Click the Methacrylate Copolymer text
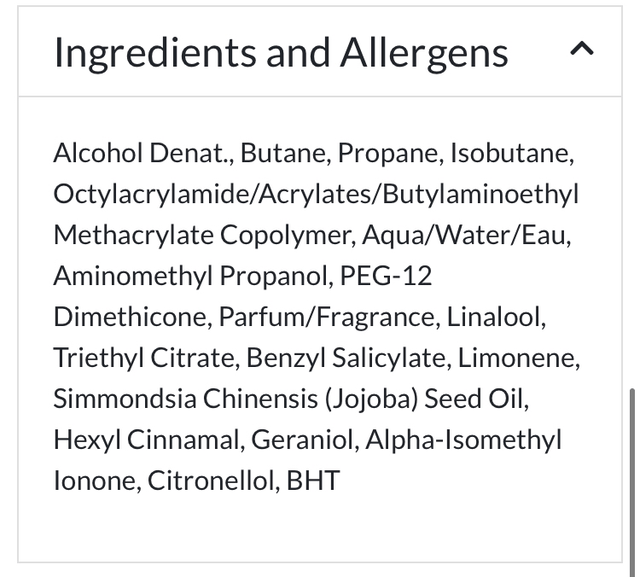Viewport: 640px width, 577px height. 203,235
